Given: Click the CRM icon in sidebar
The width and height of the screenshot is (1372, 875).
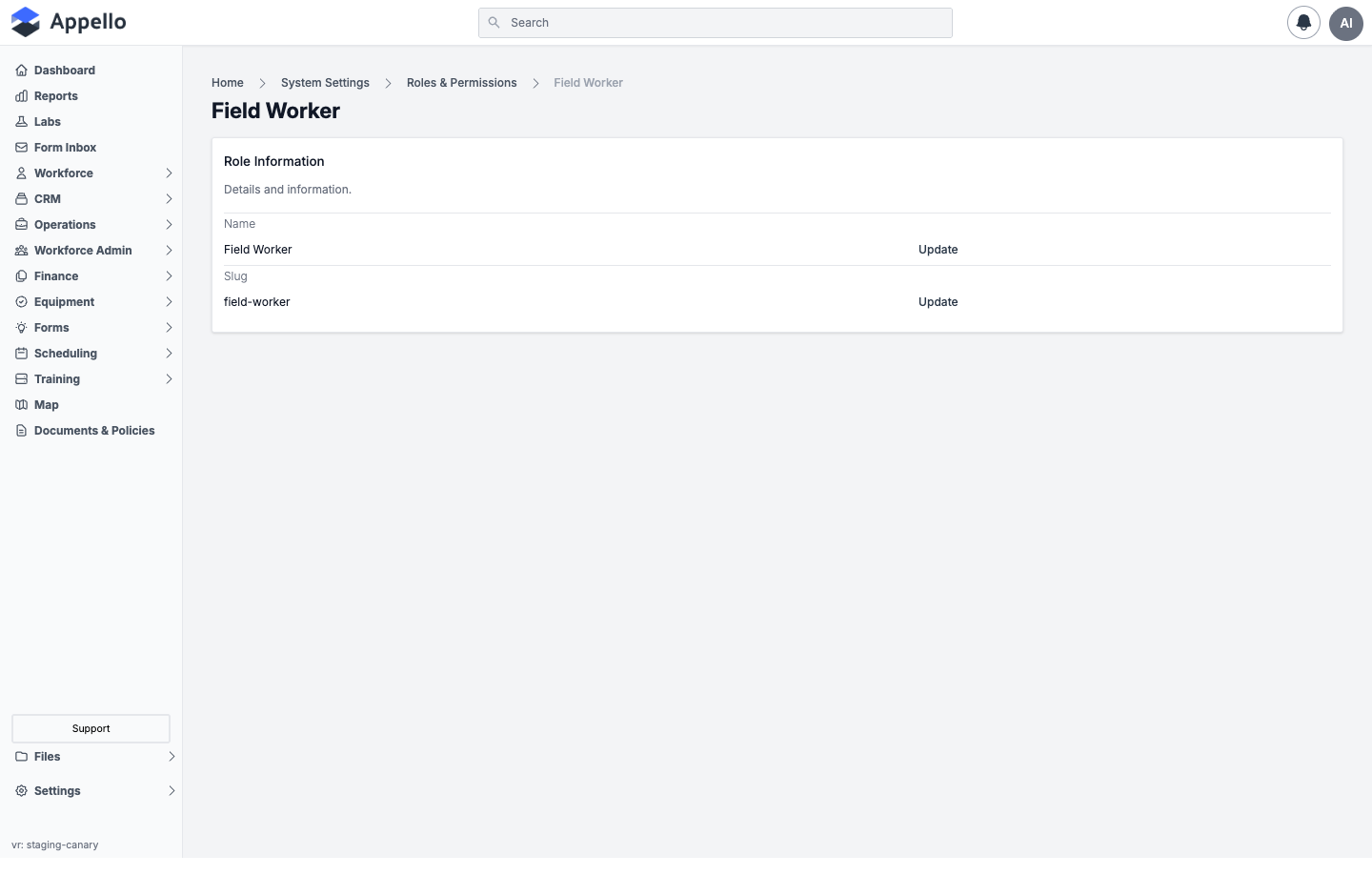Looking at the screenshot, I should (21, 199).
